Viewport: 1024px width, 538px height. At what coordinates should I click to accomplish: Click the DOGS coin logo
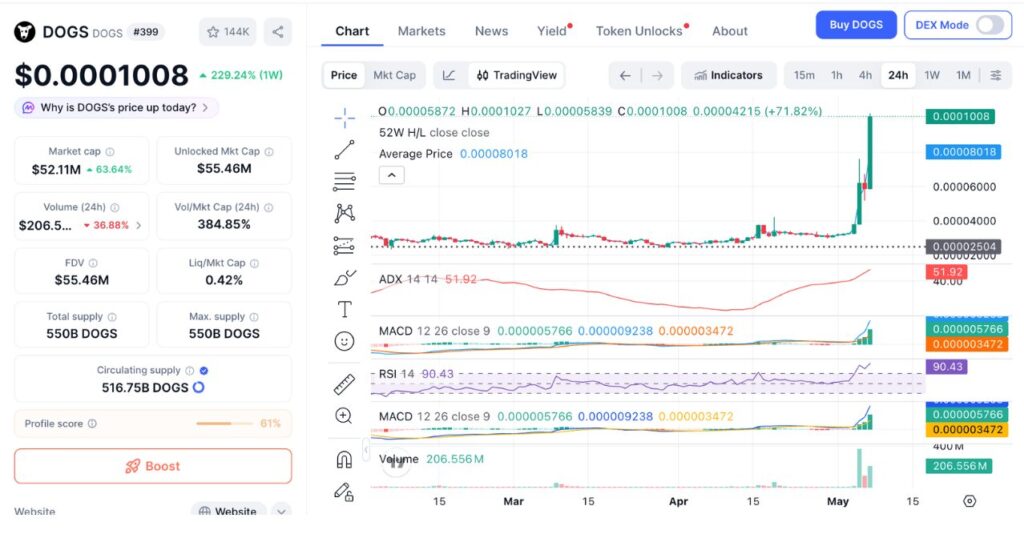click(x=25, y=31)
